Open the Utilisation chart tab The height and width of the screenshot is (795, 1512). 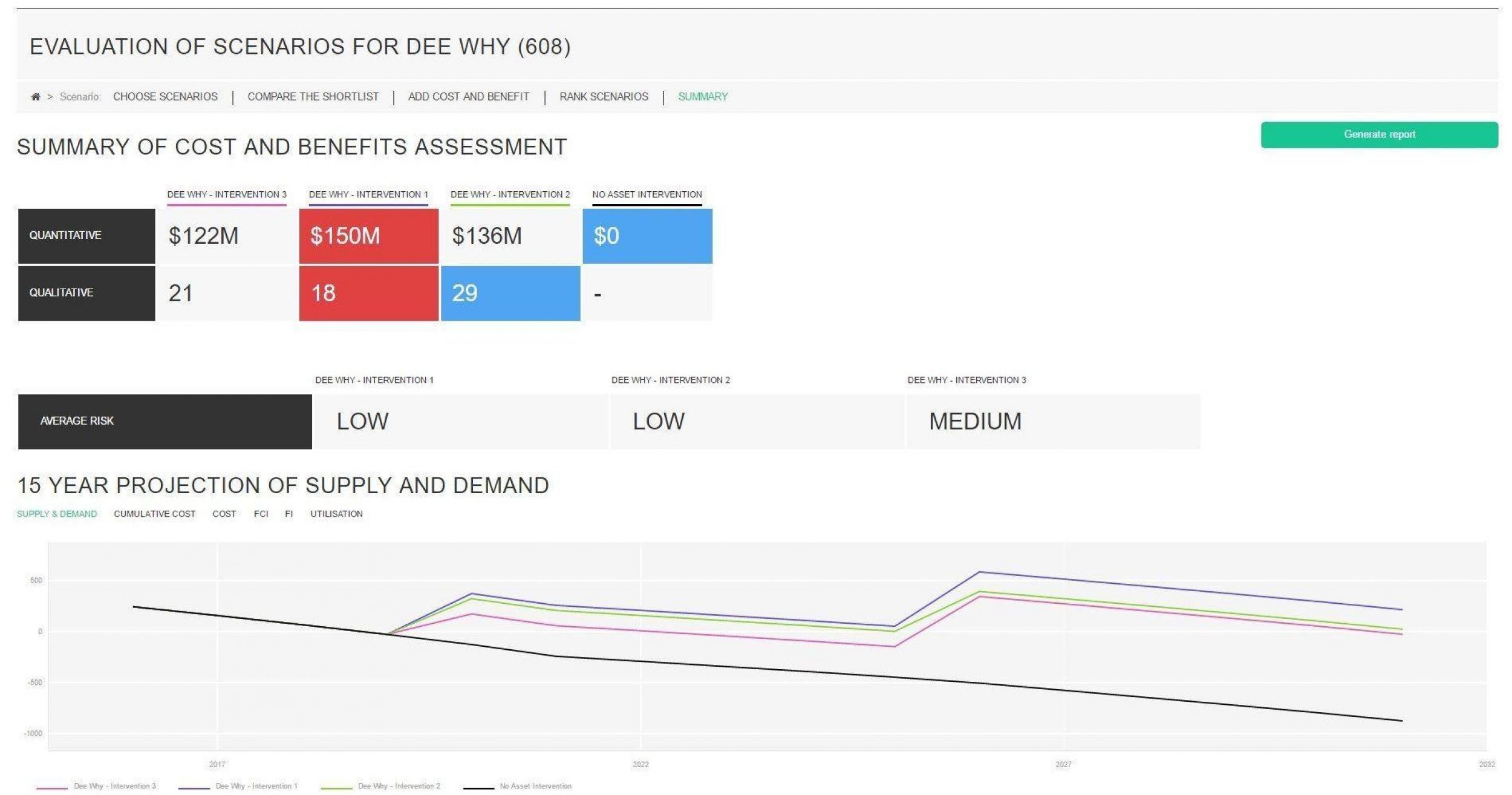pos(336,514)
